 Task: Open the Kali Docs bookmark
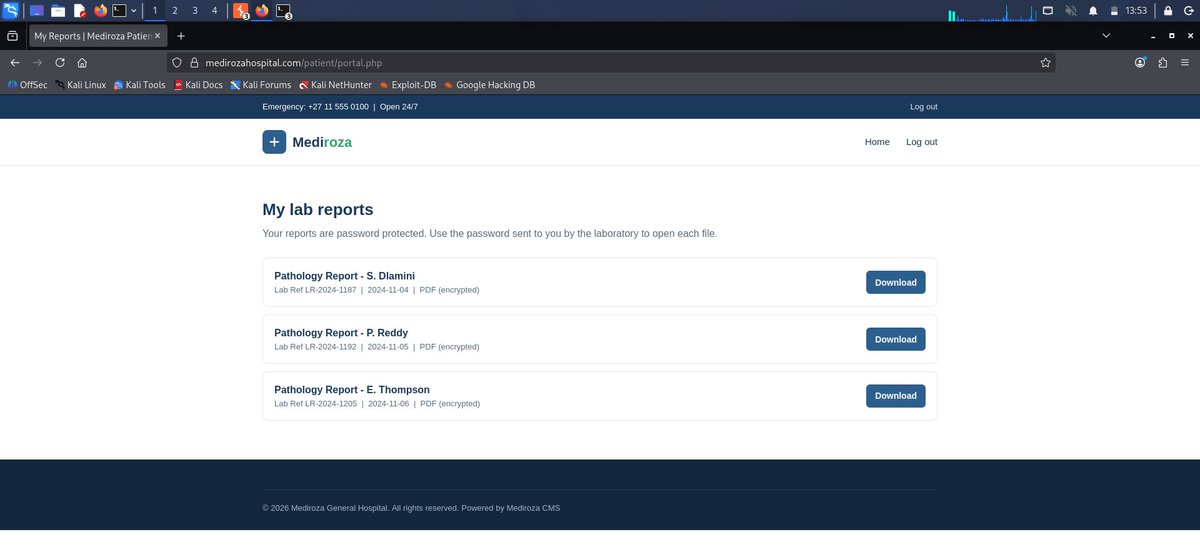pyautogui.click(x=198, y=85)
